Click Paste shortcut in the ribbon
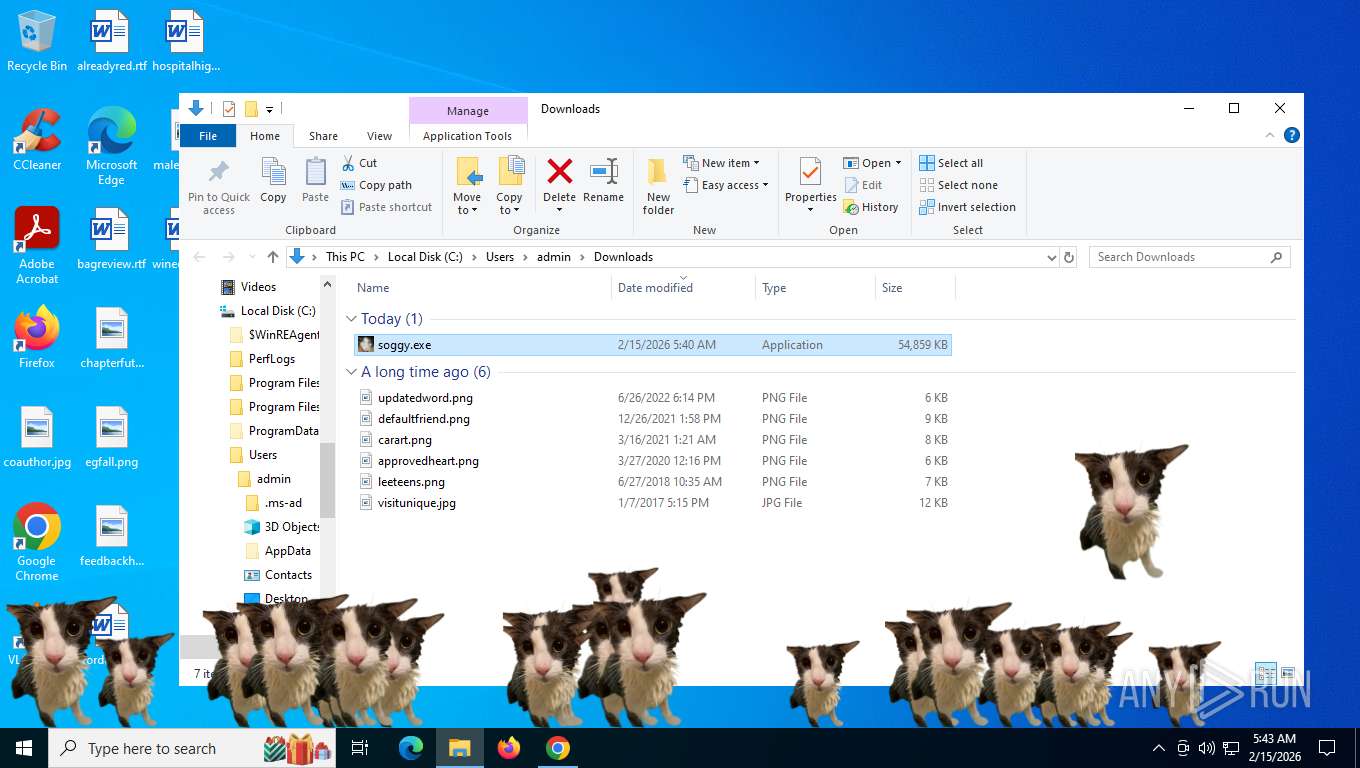Screen dimensions: 1360x768 click(386, 207)
